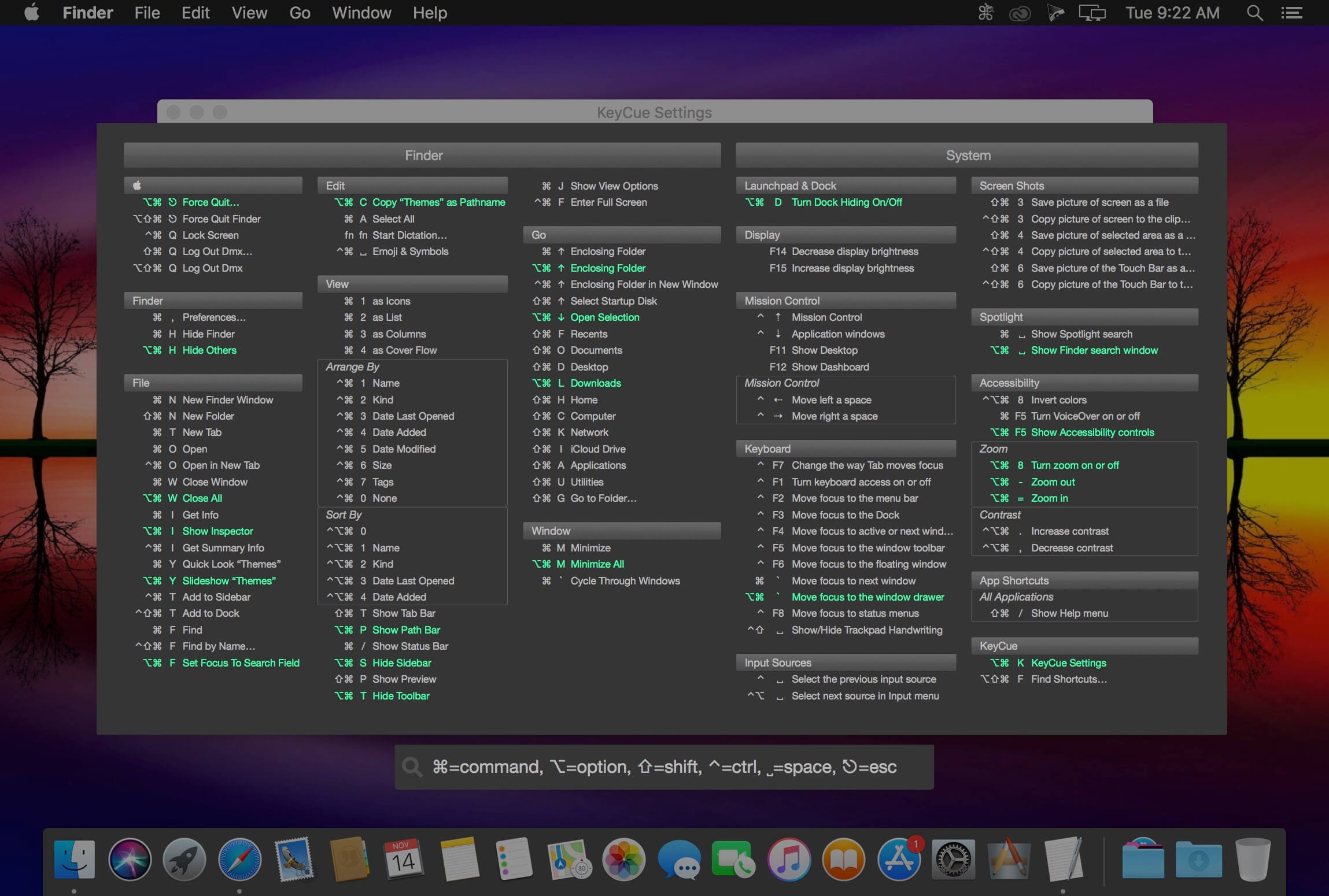Open System Preferences gear in Dock
Screen dimensions: 1329x896
(x=954, y=860)
